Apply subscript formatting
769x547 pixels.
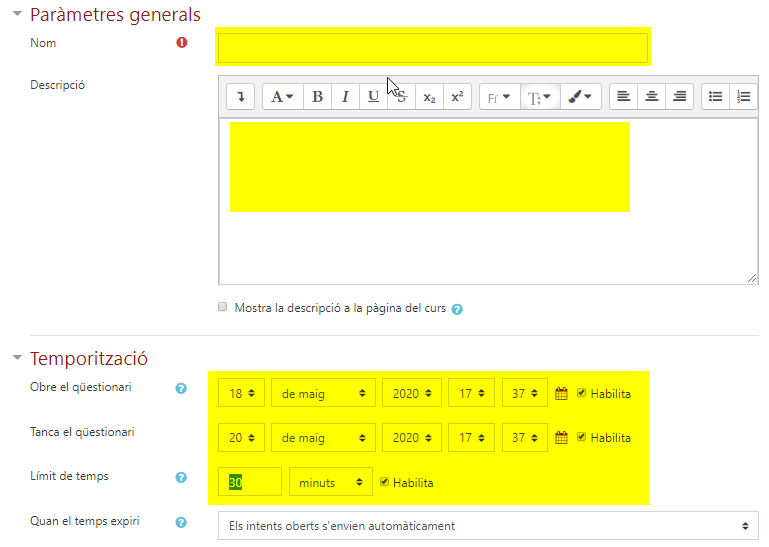429,97
